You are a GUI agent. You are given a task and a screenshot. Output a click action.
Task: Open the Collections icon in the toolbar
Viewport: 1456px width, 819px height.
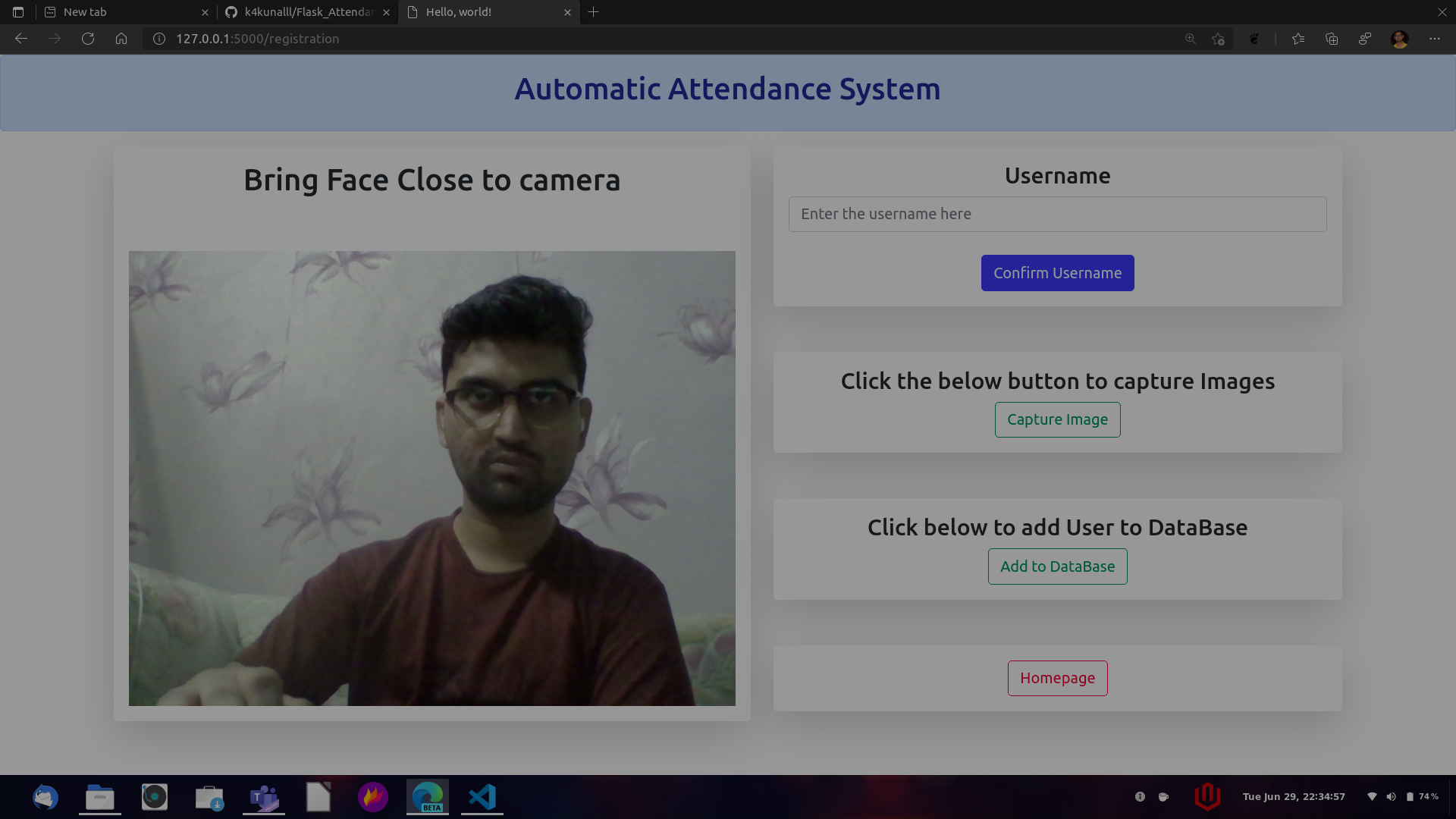pos(1332,39)
